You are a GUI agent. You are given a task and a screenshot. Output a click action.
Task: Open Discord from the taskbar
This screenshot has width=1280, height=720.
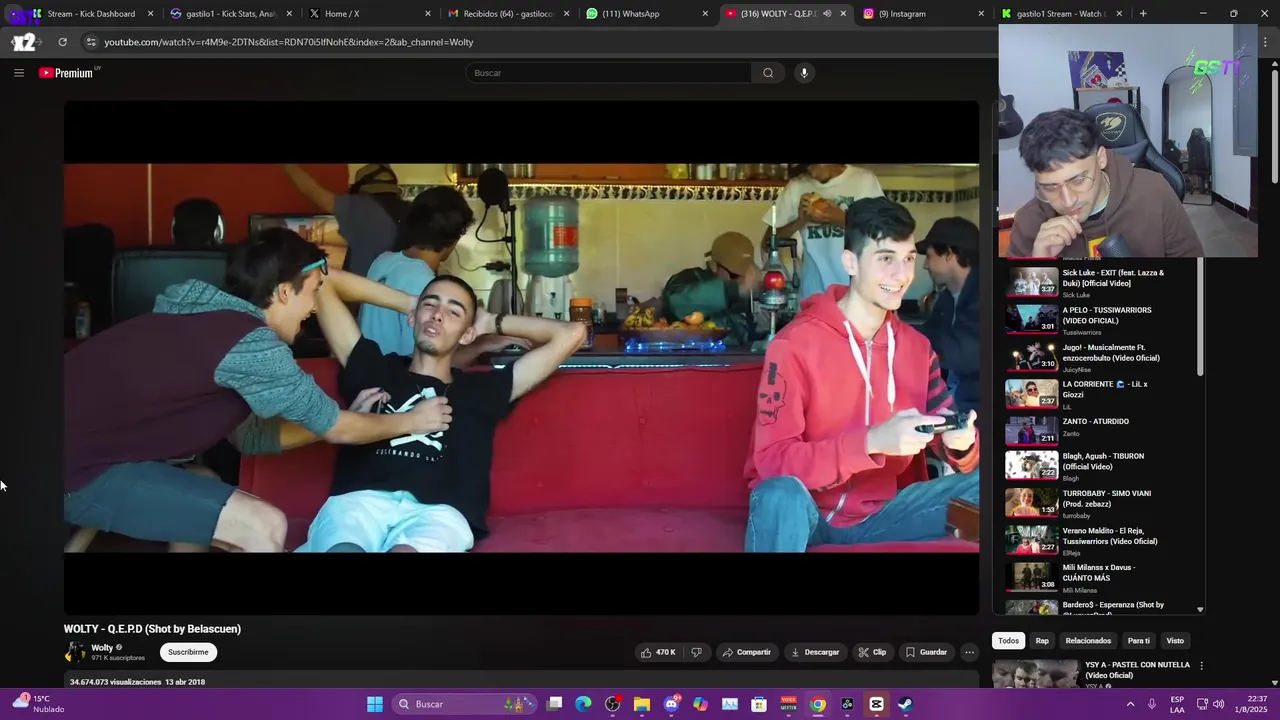point(671,704)
